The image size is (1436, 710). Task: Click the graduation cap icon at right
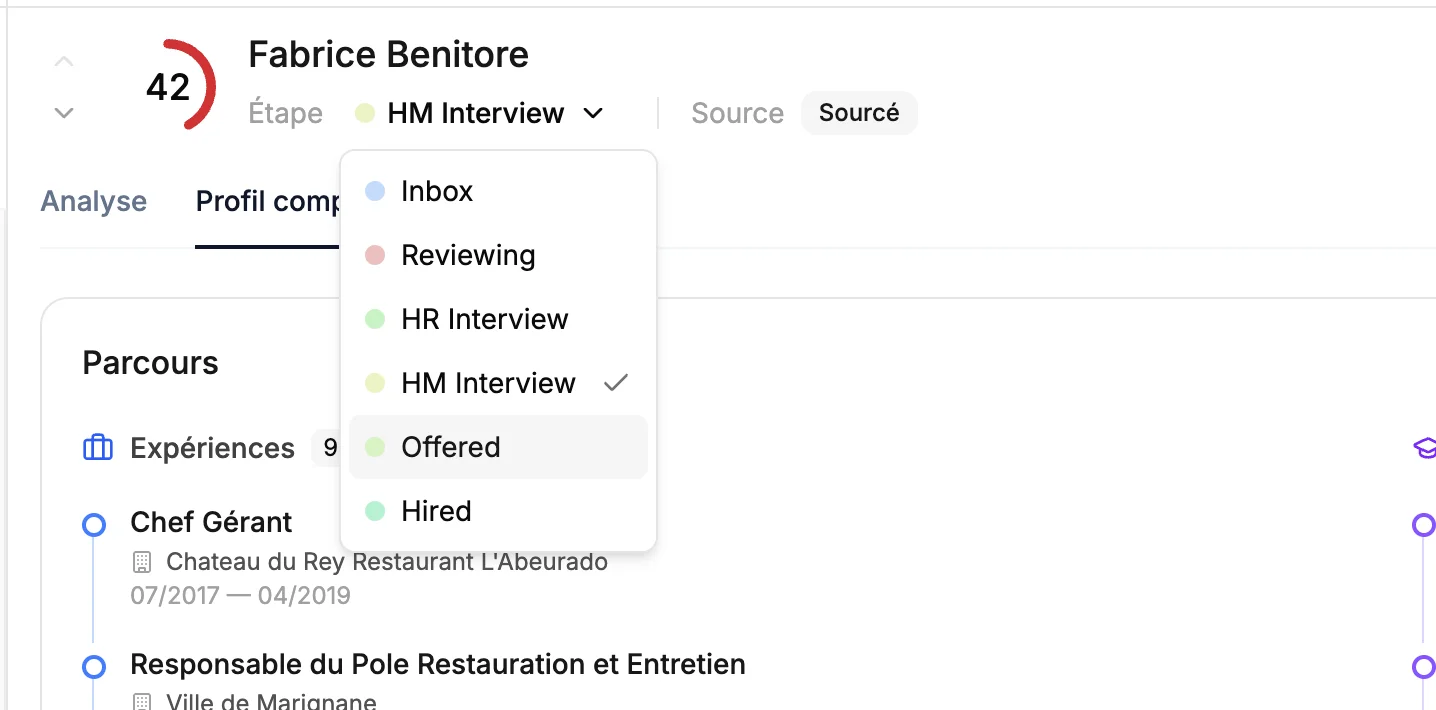(1424, 447)
